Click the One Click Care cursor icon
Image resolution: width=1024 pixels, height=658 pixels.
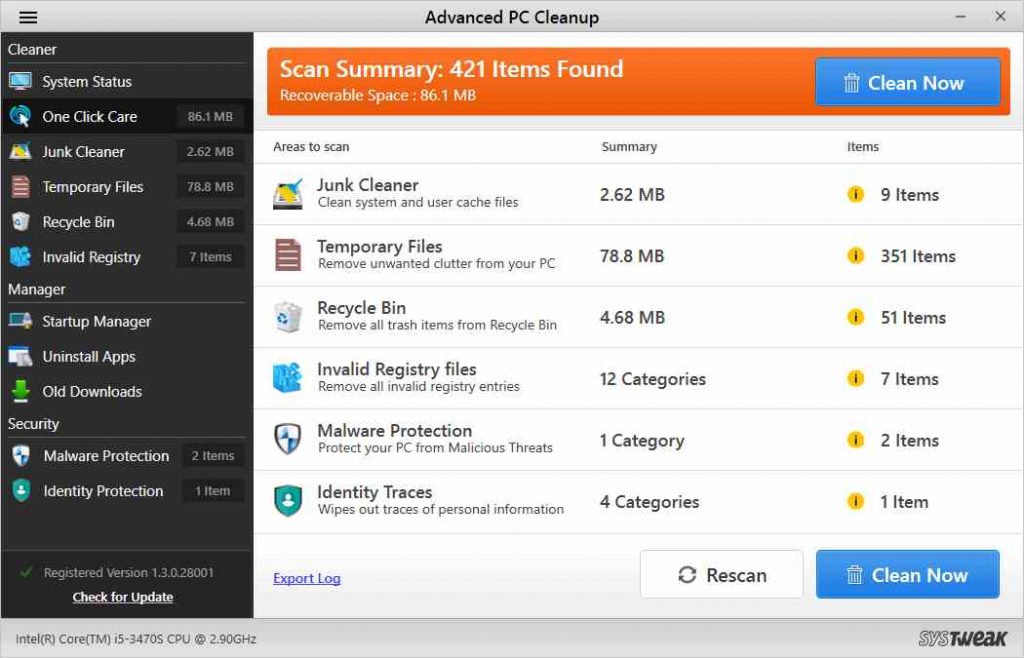[x=20, y=116]
